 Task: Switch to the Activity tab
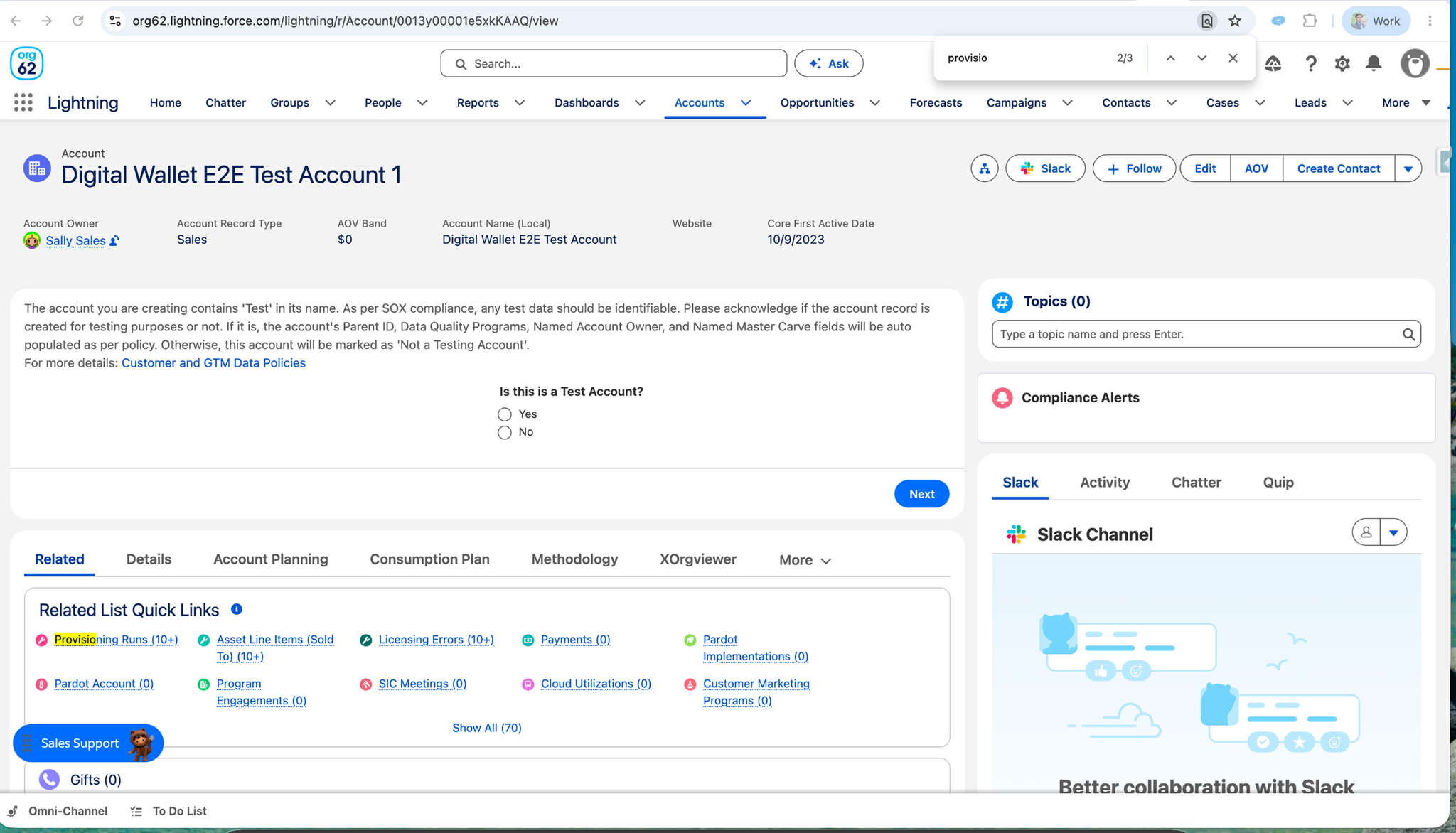1105,483
